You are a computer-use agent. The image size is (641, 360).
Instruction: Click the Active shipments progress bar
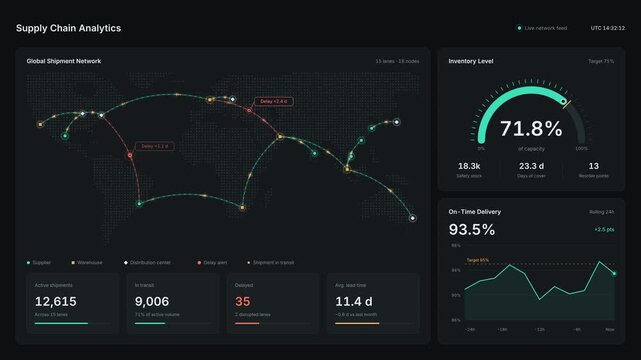pyautogui.click(x=73, y=323)
